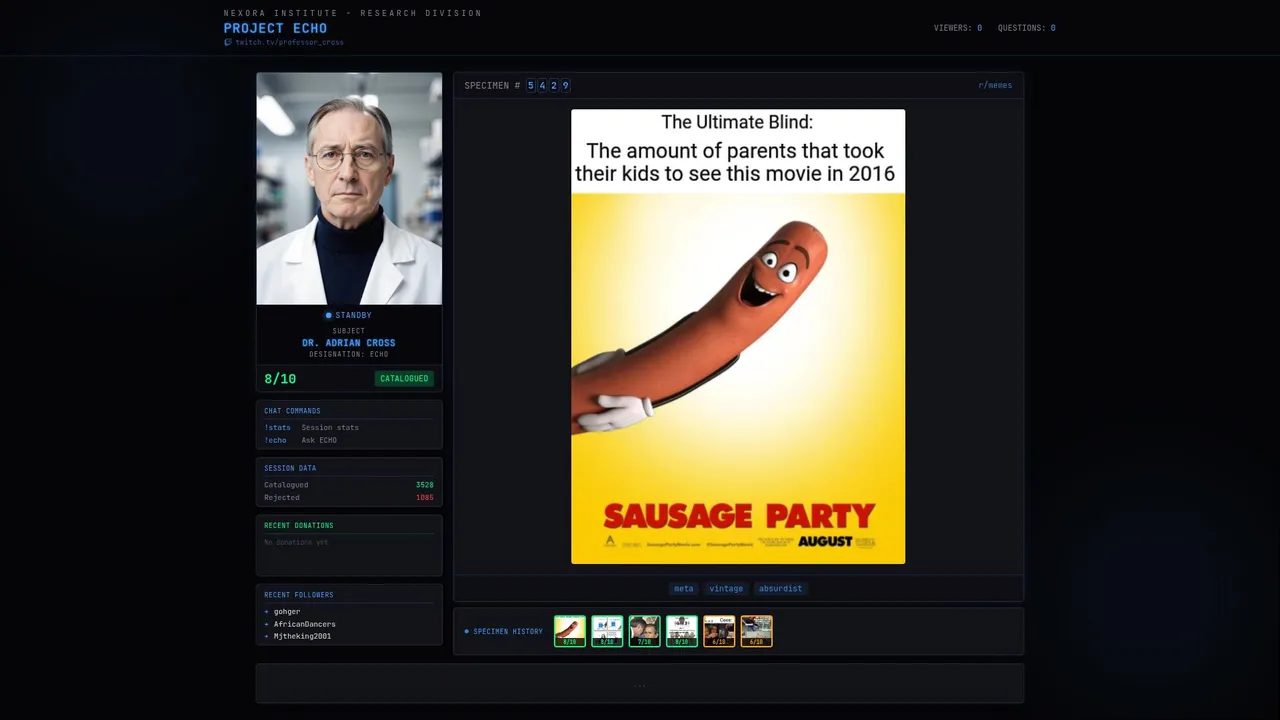Image resolution: width=1280 pixels, height=720 pixels.
Task: Select the 'vintage' tag
Action: (x=726, y=589)
